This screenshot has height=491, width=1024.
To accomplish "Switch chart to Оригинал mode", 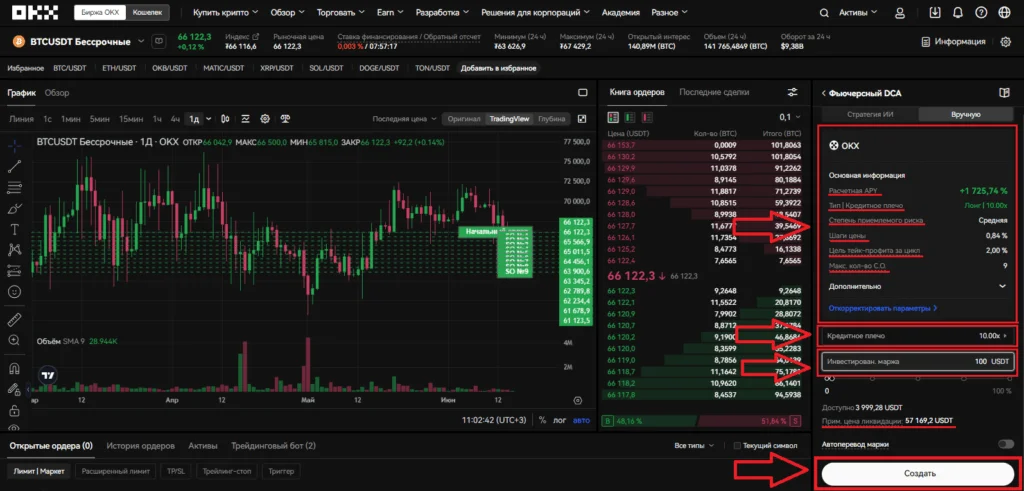I will point(464,119).
